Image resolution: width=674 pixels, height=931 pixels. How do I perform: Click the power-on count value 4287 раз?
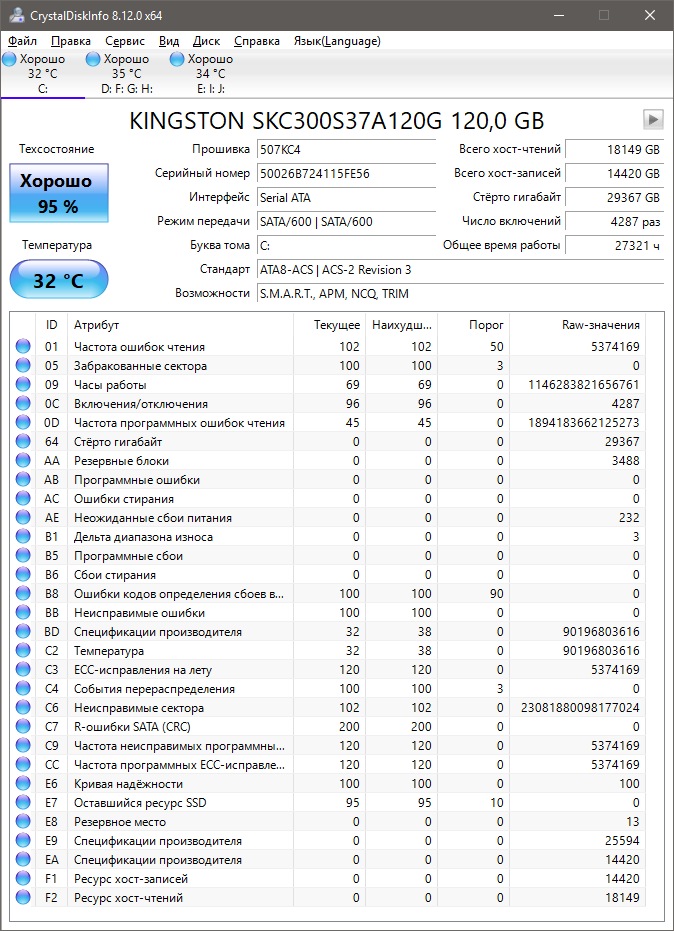coord(615,221)
